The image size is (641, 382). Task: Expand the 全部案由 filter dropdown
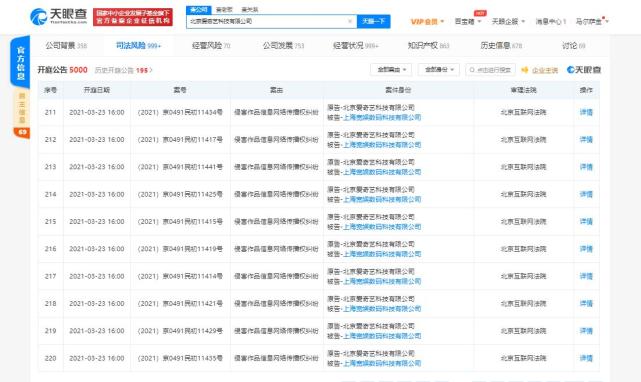[x=391, y=70]
